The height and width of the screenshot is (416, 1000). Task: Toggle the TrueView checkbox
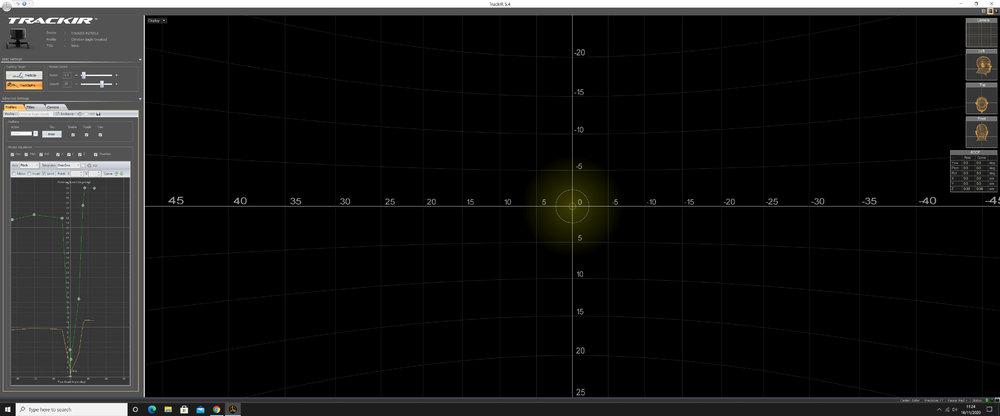click(x=96, y=154)
